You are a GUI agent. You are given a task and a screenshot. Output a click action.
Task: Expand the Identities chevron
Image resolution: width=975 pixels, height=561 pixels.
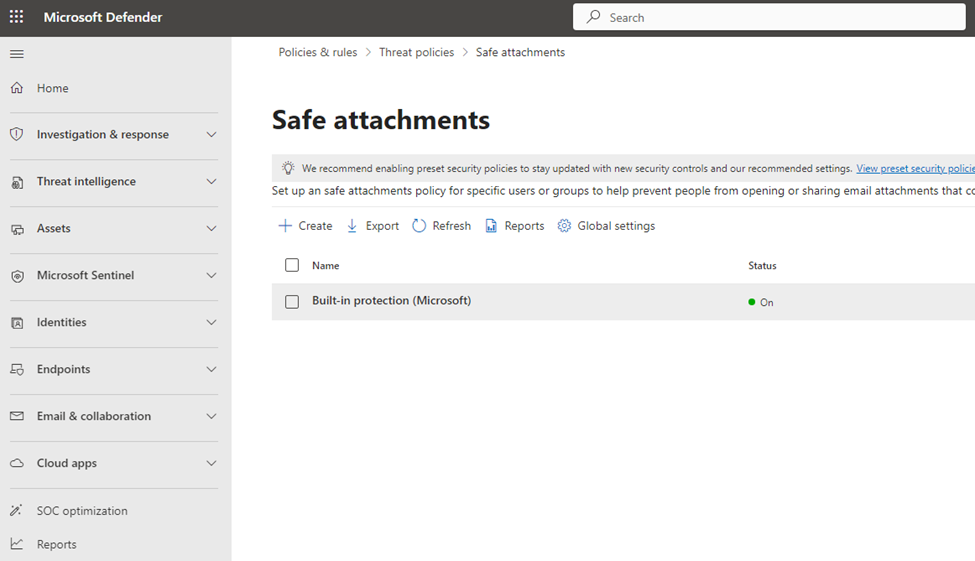(x=211, y=322)
